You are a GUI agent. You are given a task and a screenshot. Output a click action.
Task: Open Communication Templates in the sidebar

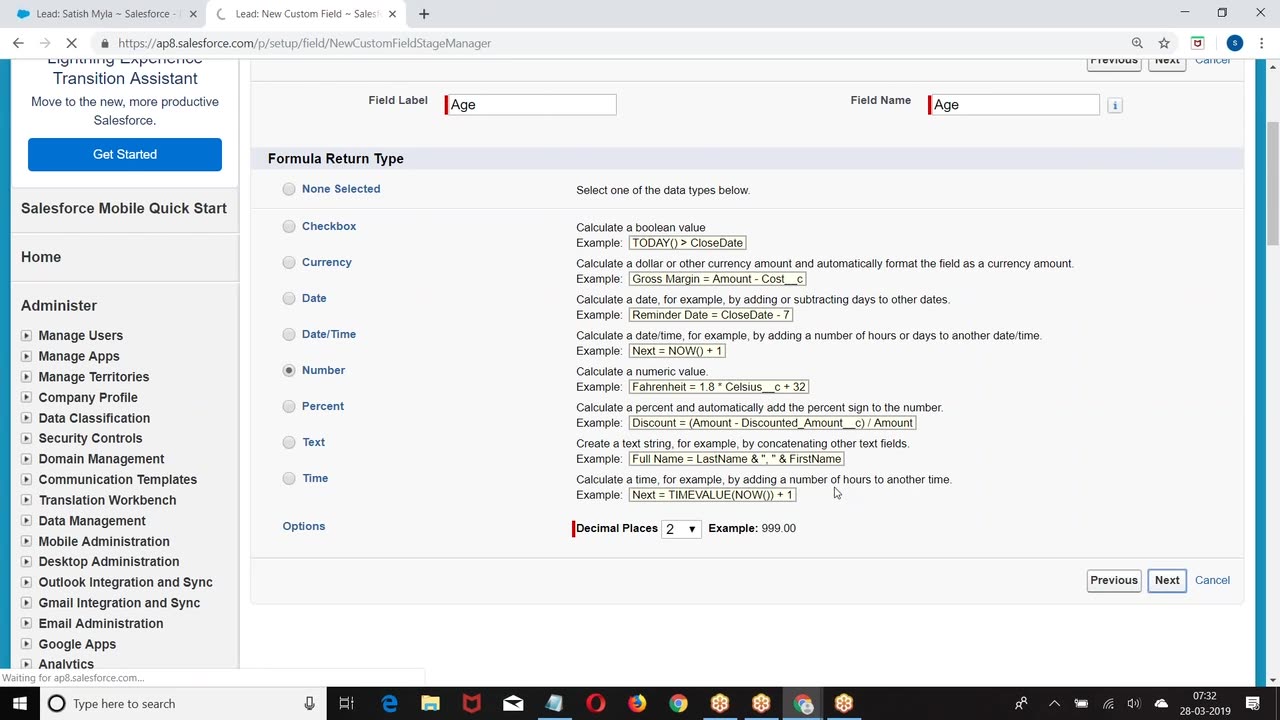coord(117,480)
